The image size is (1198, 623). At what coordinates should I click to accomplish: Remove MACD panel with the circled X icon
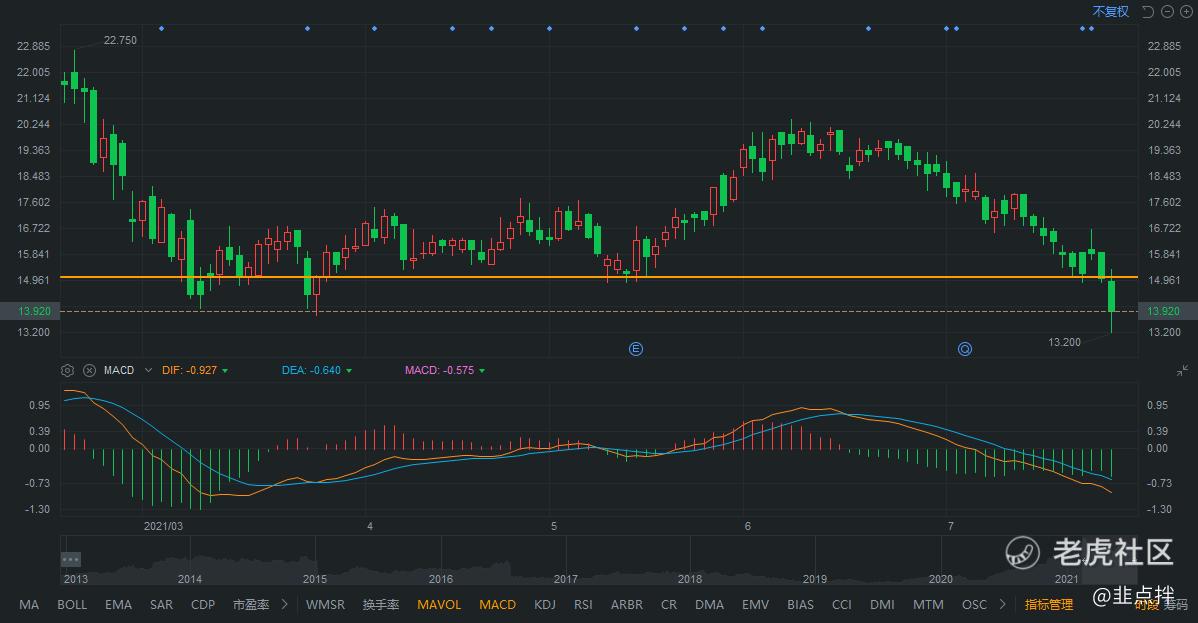click(89, 370)
